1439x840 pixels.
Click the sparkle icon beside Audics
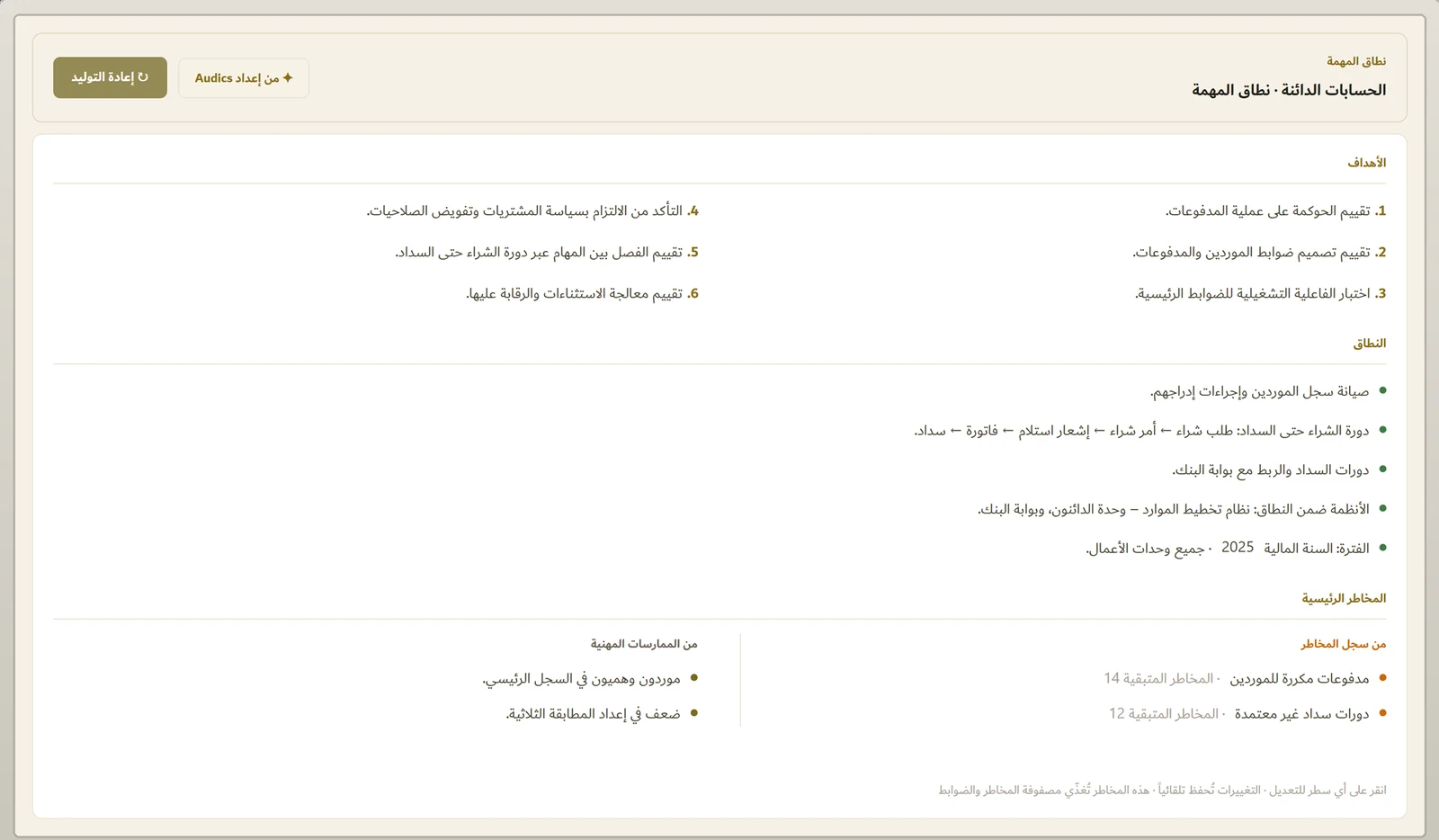pos(288,78)
